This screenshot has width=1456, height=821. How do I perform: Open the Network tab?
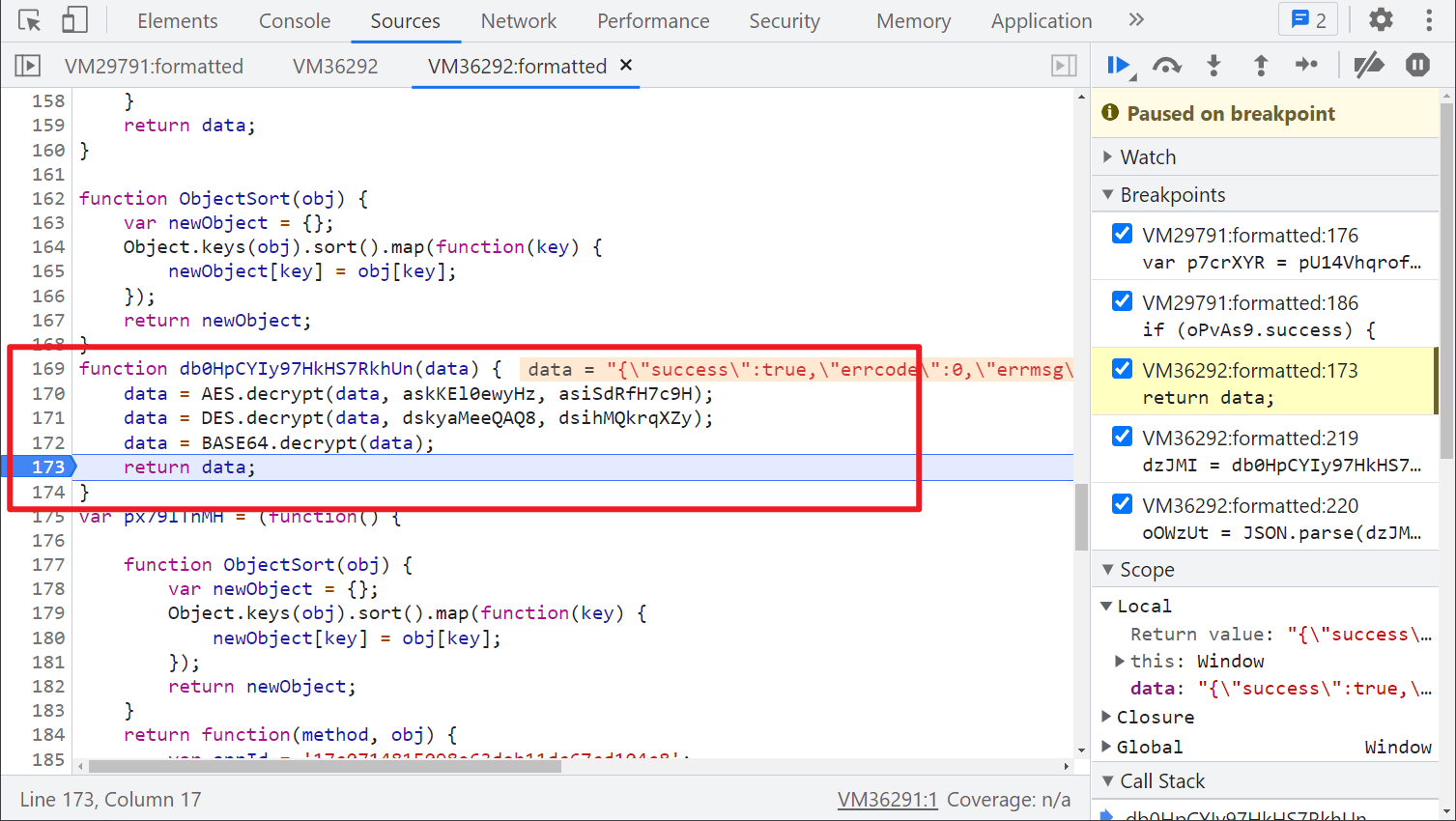point(519,20)
